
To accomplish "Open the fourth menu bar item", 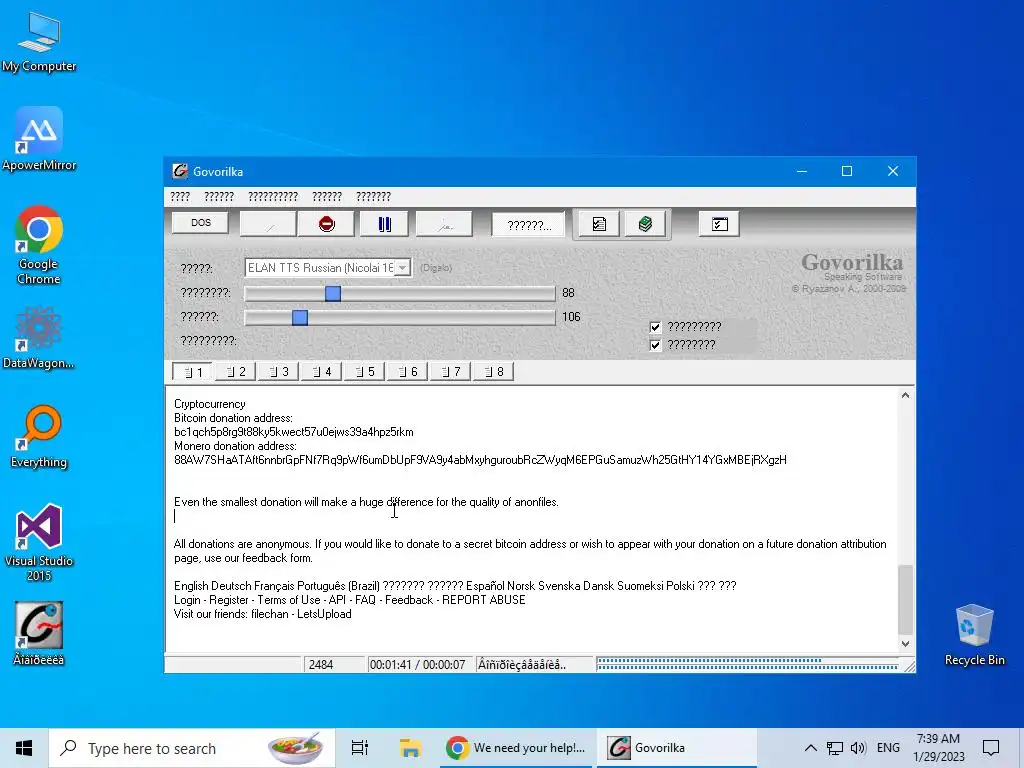I will click(x=327, y=197).
